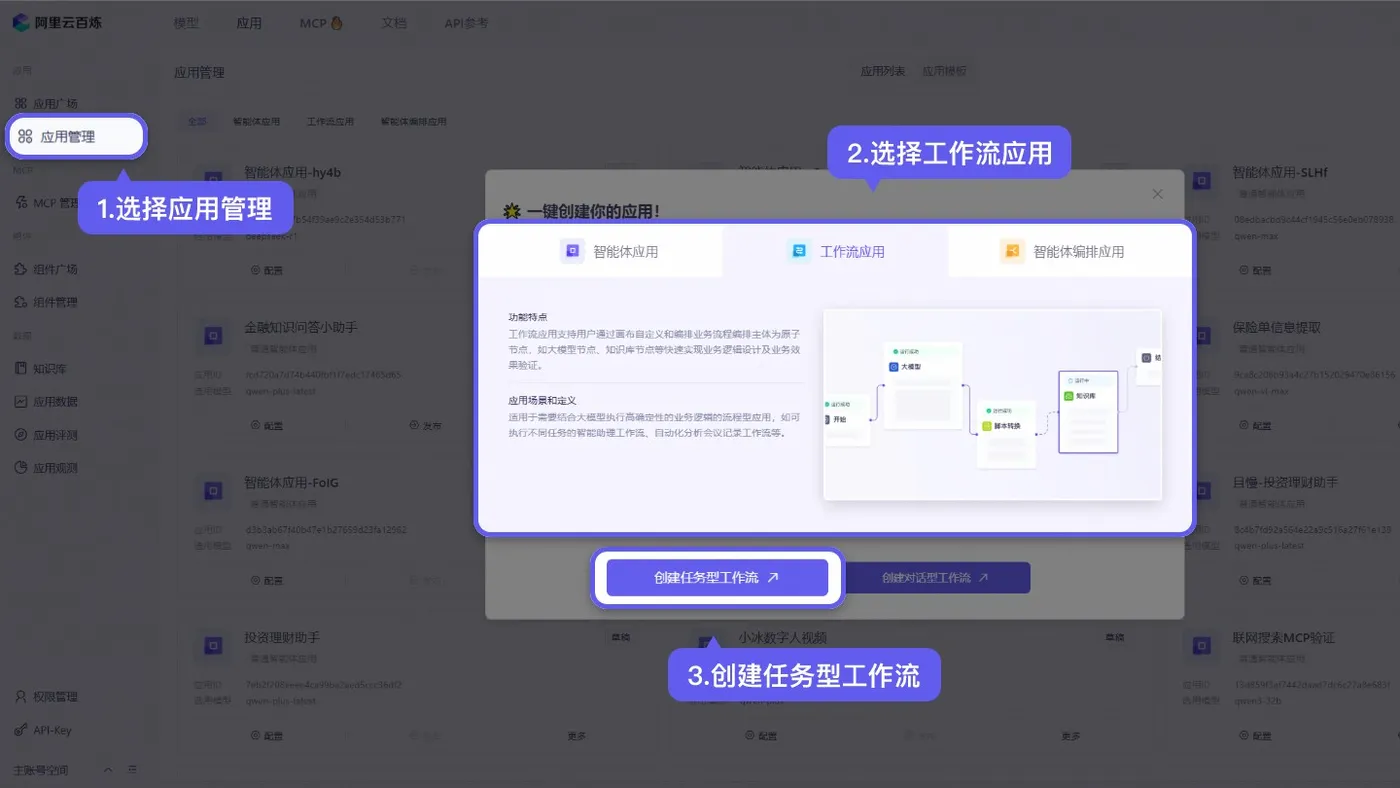The image size is (1400, 788).
Task: Open 组件管理 in the sidebar
Action: 48,302
